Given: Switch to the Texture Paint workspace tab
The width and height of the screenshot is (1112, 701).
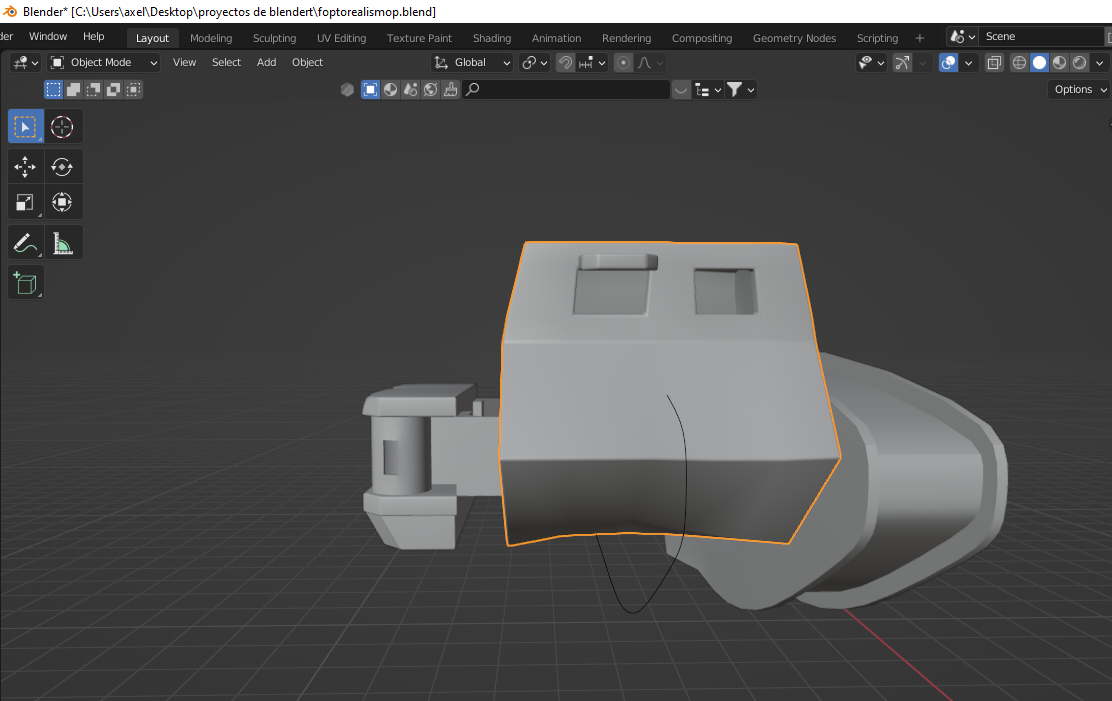Looking at the screenshot, I should 419,38.
